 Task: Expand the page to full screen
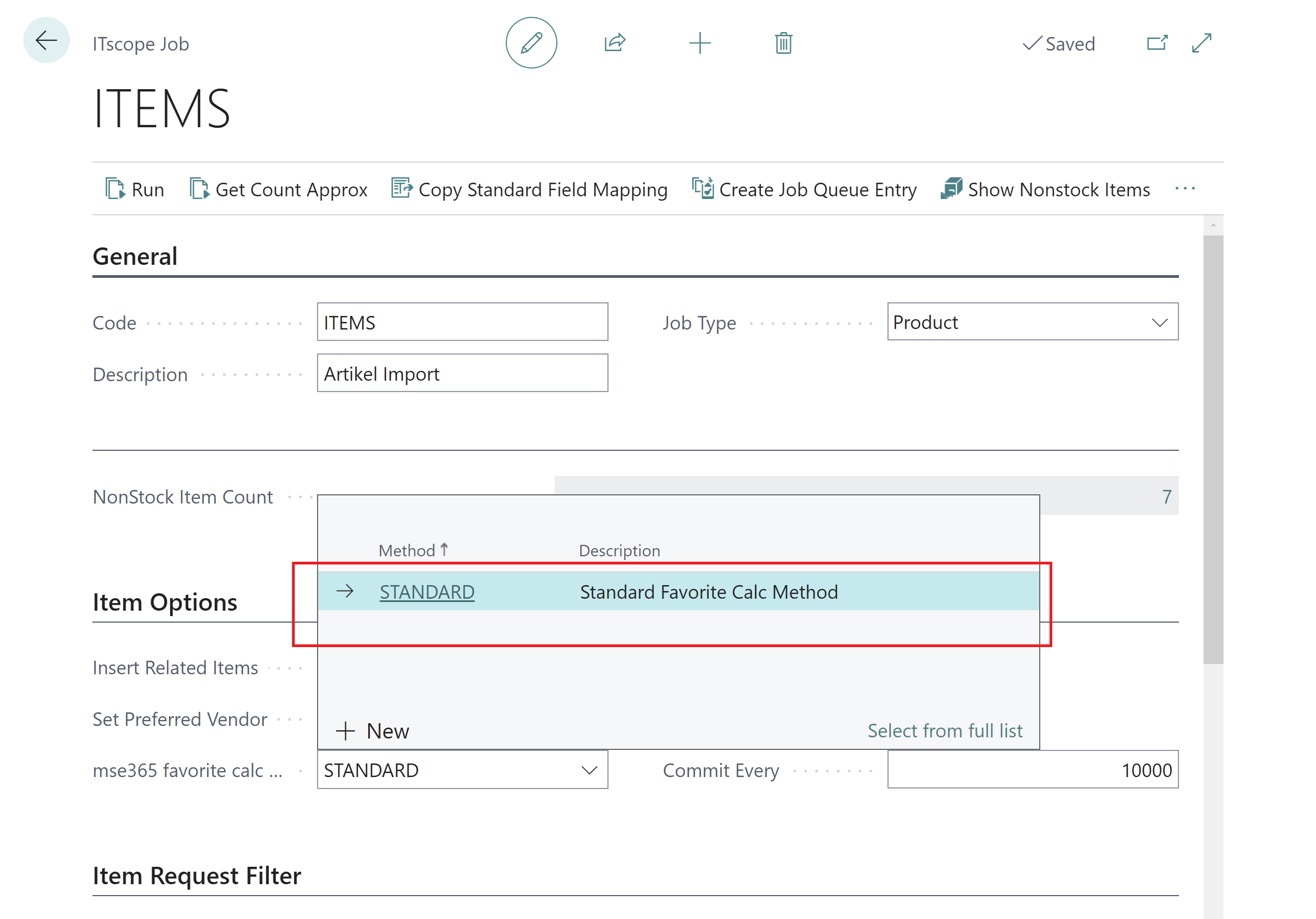point(1201,43)
